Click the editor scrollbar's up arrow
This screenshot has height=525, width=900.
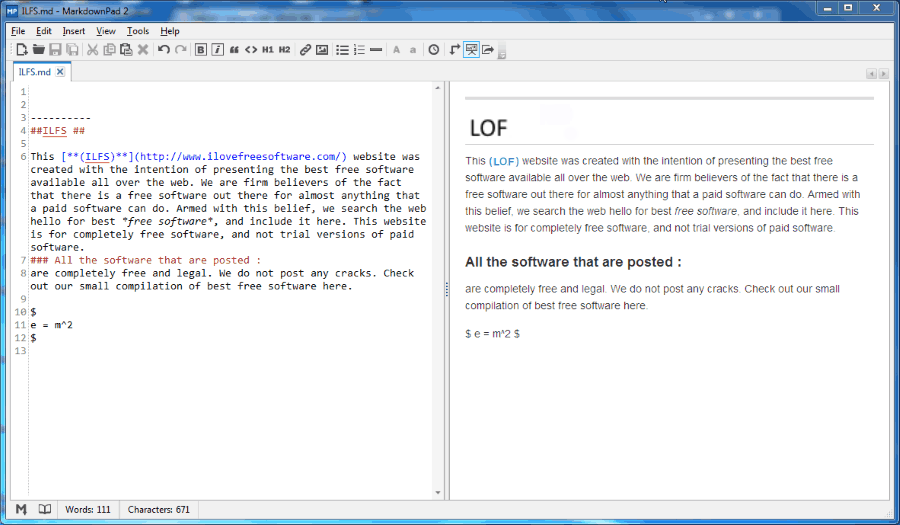438,88
